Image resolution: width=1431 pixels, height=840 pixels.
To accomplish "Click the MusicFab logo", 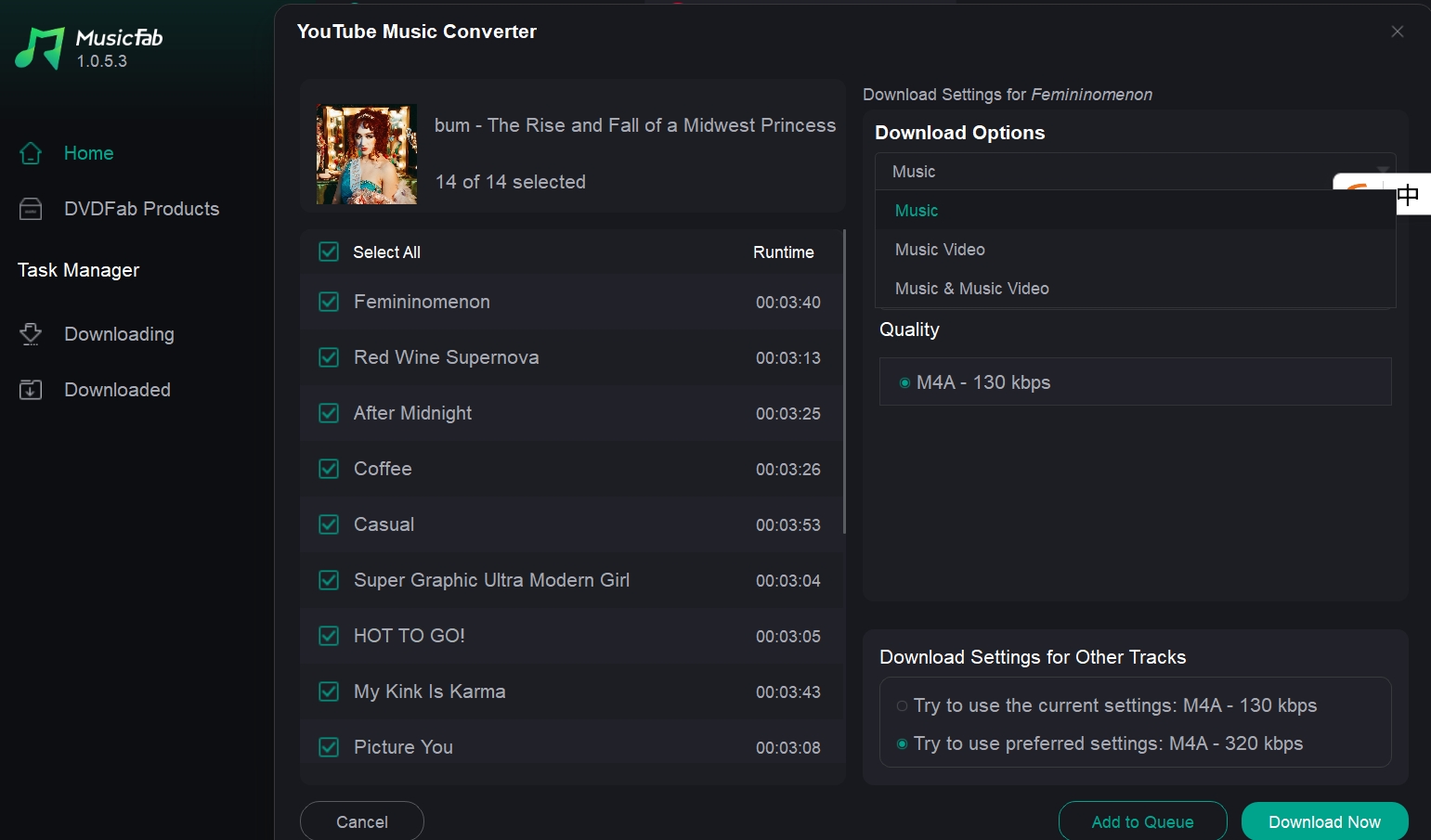I will (x=39, y=44).
